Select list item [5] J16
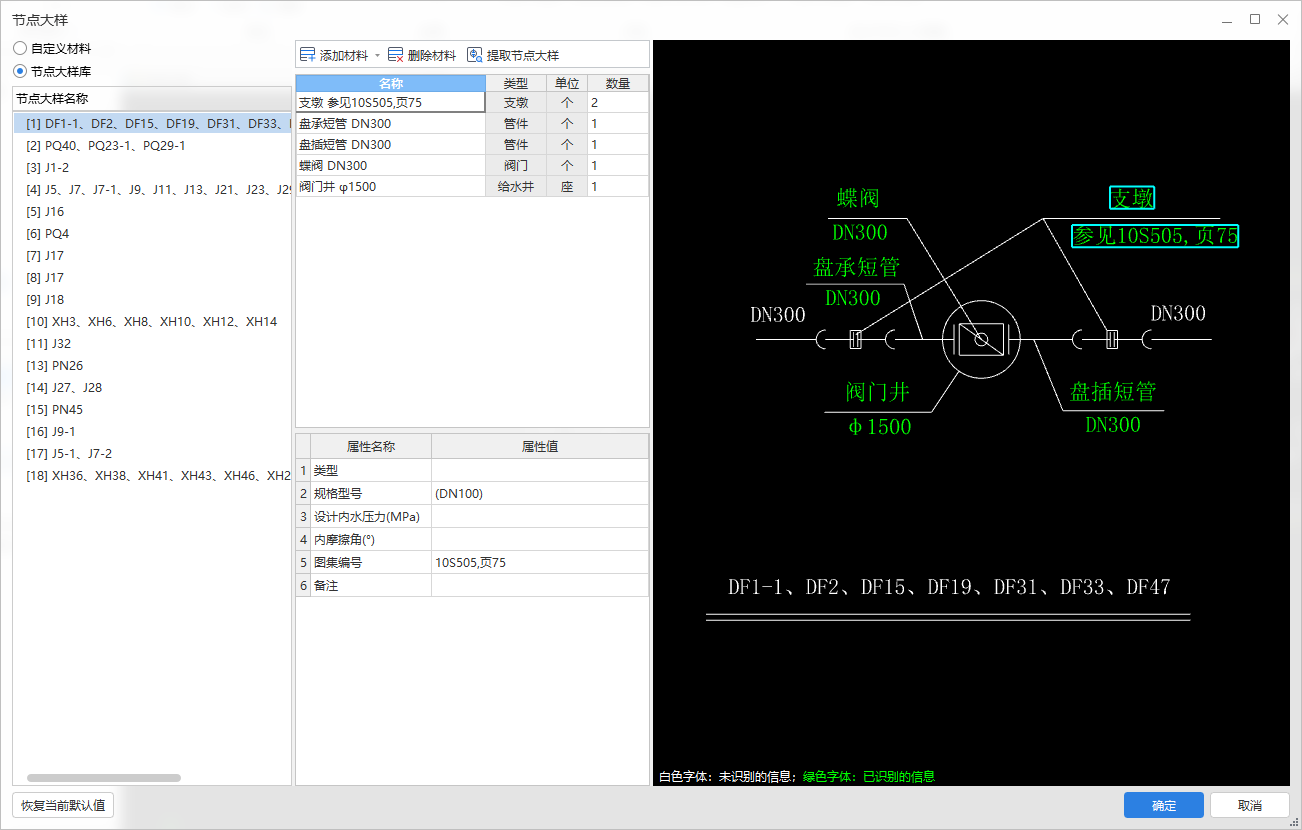 point(152,211)
